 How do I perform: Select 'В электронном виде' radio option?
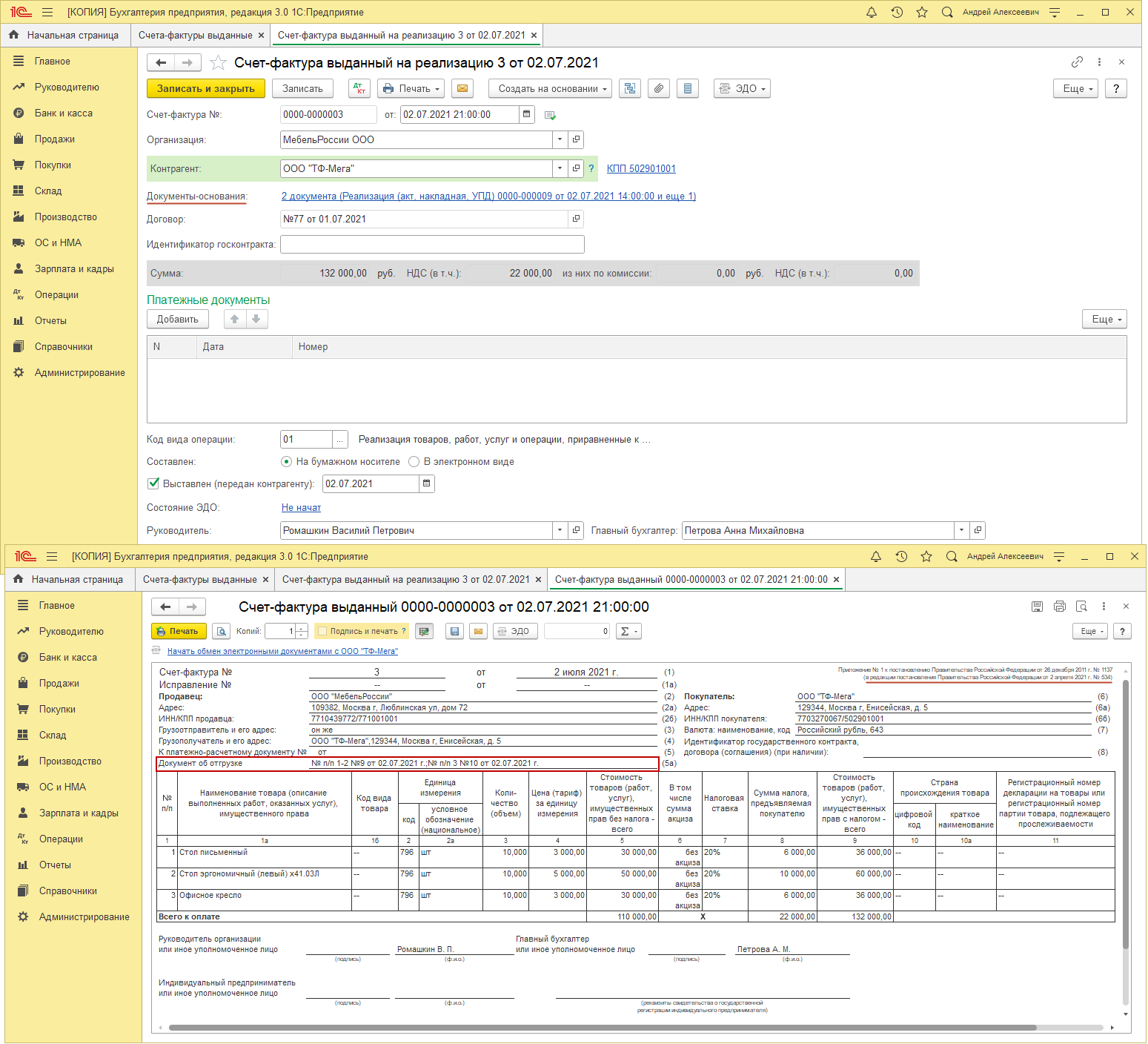(x=414, y=461)
